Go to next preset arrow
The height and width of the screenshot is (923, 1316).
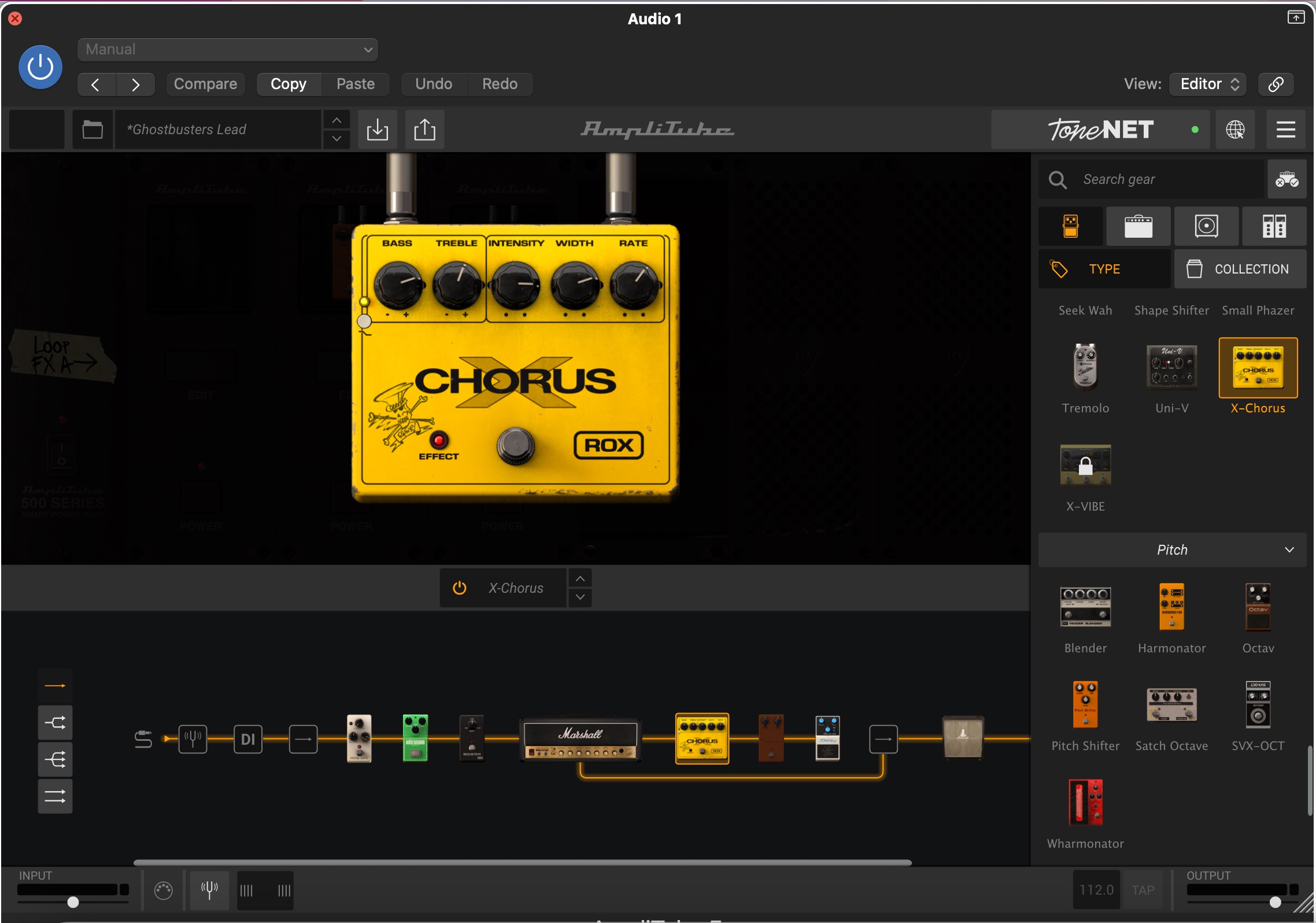[135, 84]
